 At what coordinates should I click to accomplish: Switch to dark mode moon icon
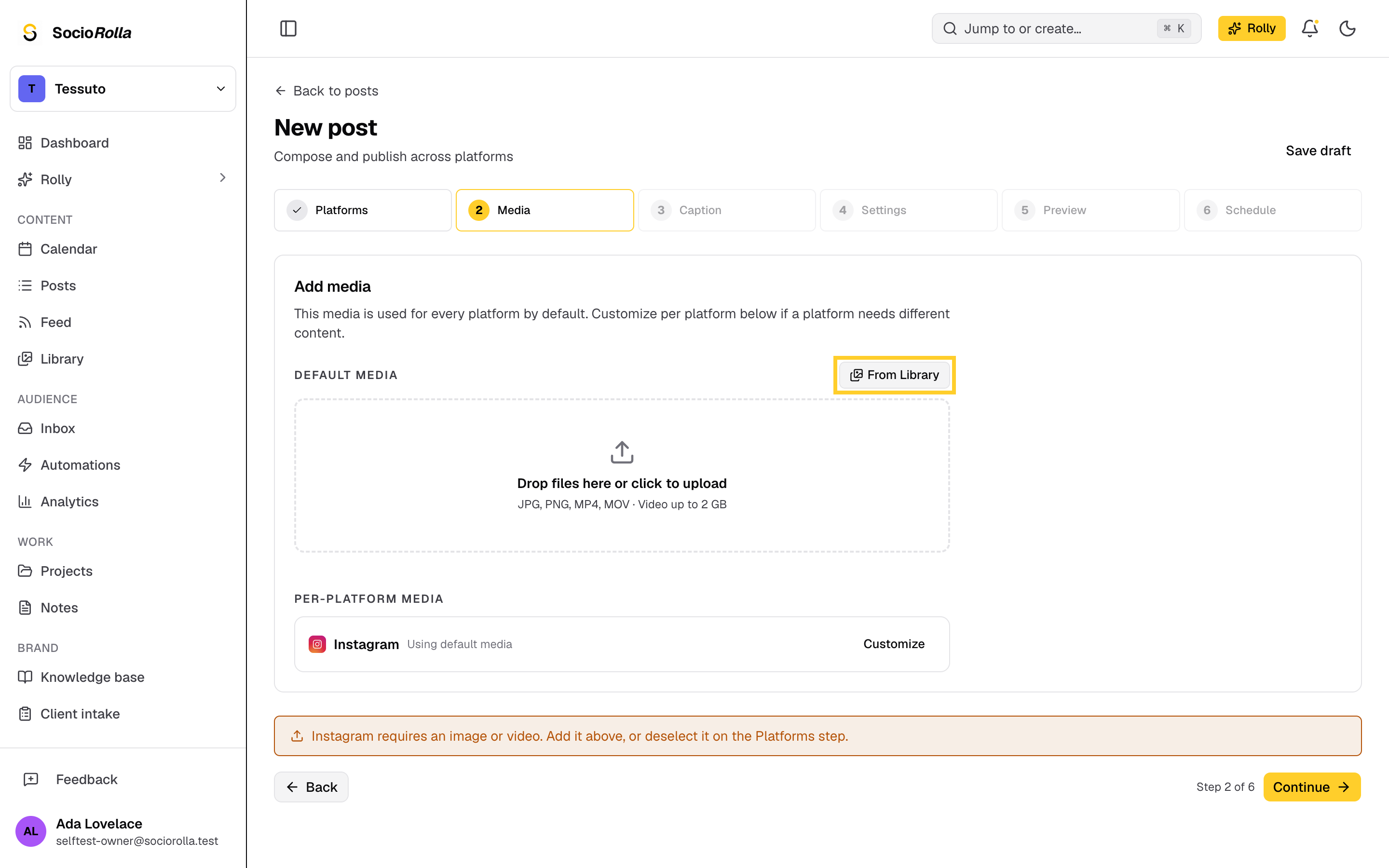coord(1347,28)
